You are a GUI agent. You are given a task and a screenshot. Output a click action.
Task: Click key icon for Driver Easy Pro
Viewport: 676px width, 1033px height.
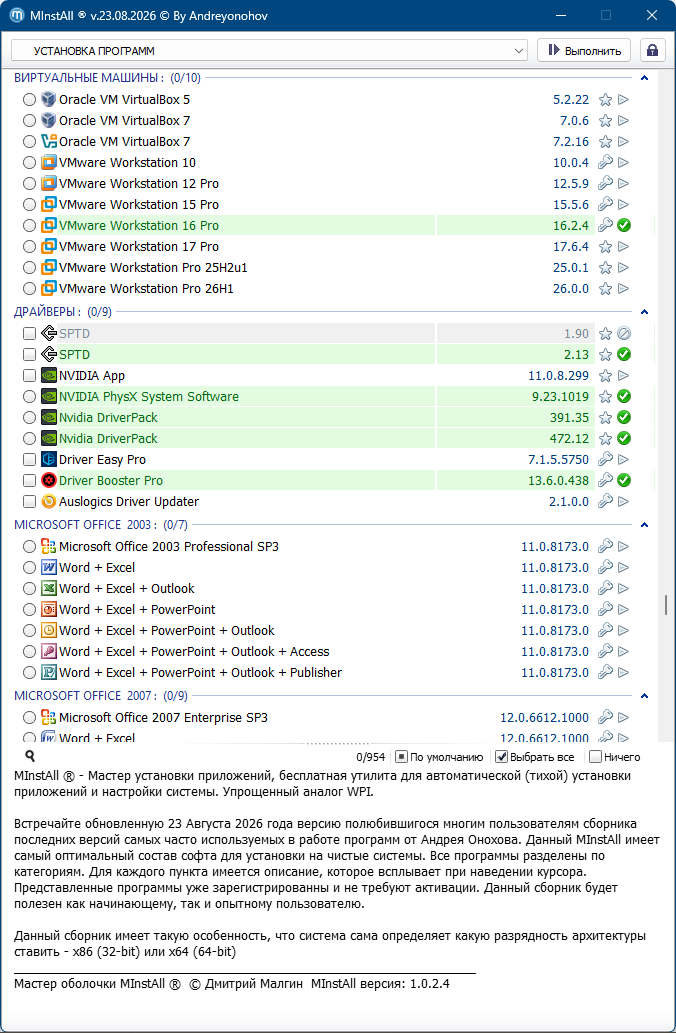coord(605,459)
